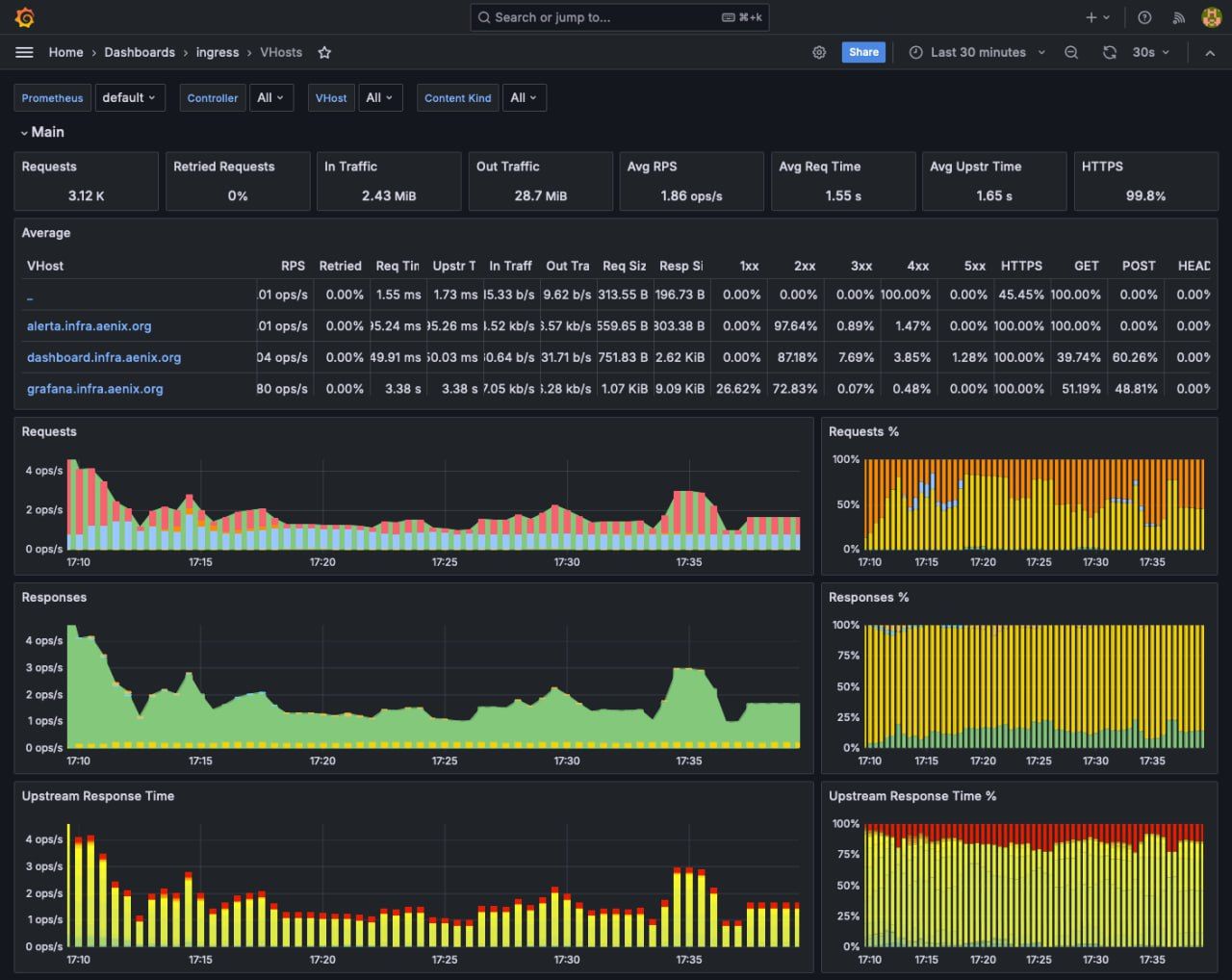This screenshot has height=980, width=1232.
Task: Click the Share button
Action: click(862, 52)
